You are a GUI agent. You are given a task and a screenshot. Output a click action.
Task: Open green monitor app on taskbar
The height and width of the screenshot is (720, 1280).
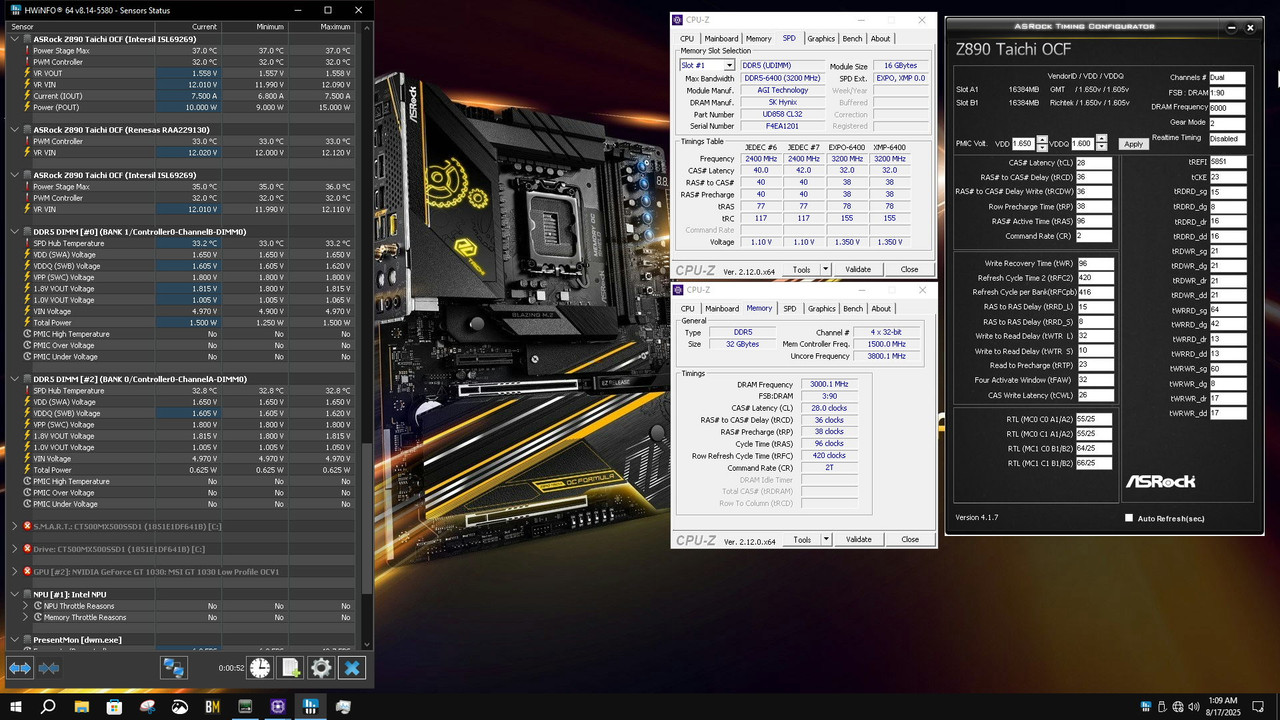(245, 707)
